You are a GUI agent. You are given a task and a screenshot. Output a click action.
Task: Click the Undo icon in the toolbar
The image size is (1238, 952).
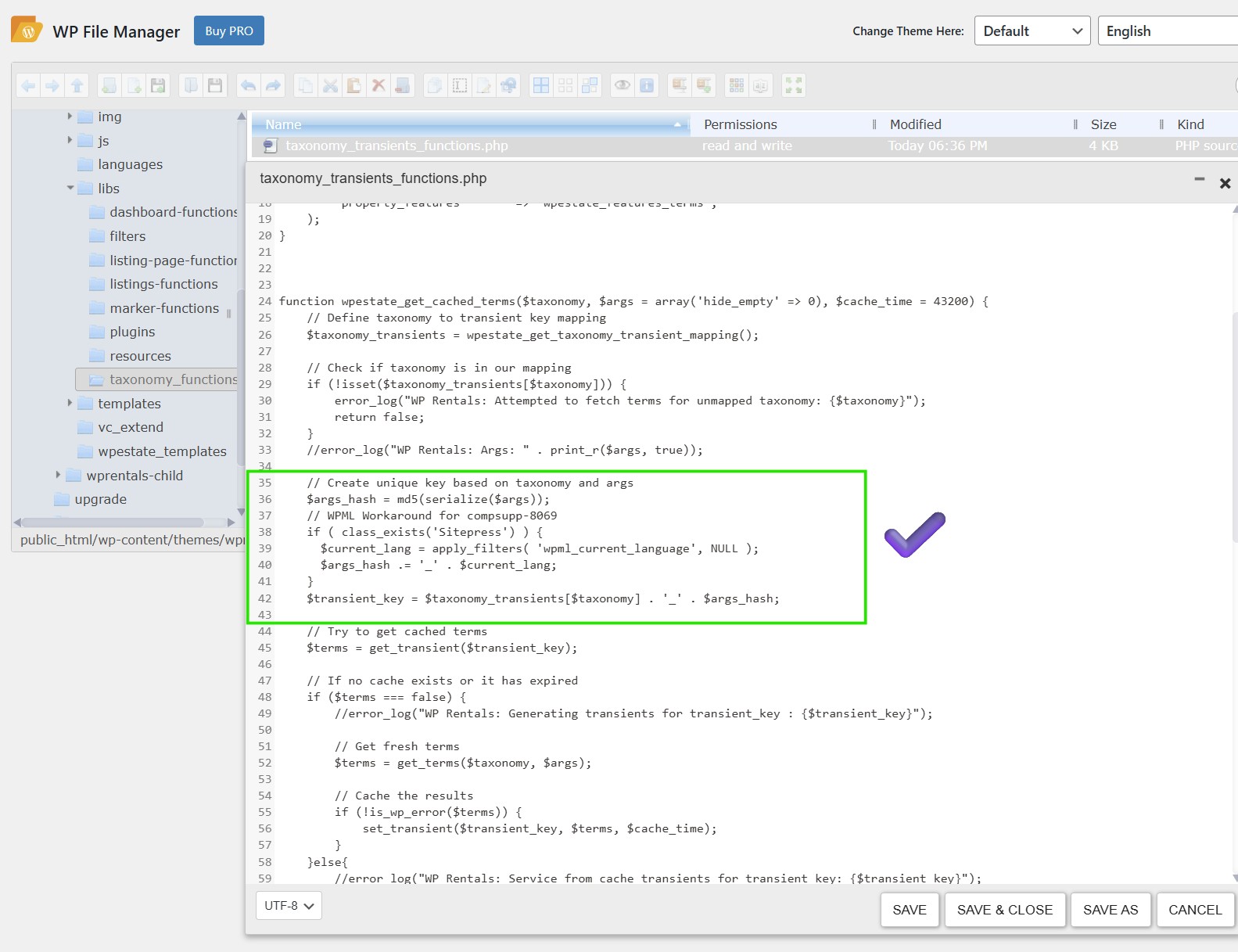pyautogui.click(x=249, y=86)
